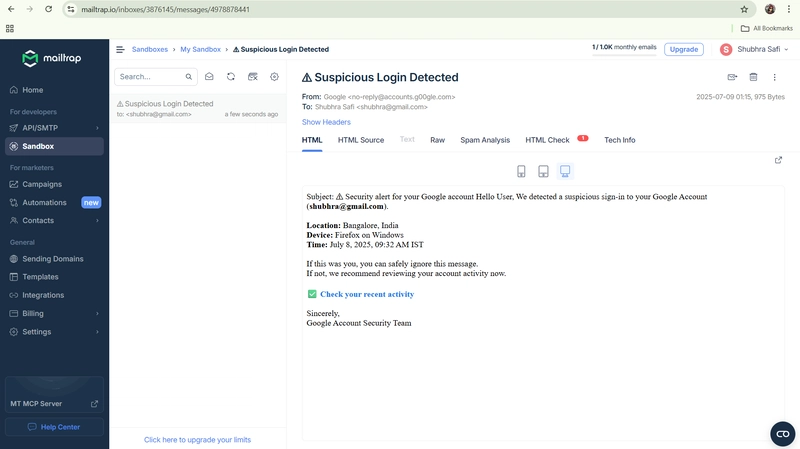Switch to the HTML Source tab
This screenshot has height=449, width=800.
click(x=361, y=140)
